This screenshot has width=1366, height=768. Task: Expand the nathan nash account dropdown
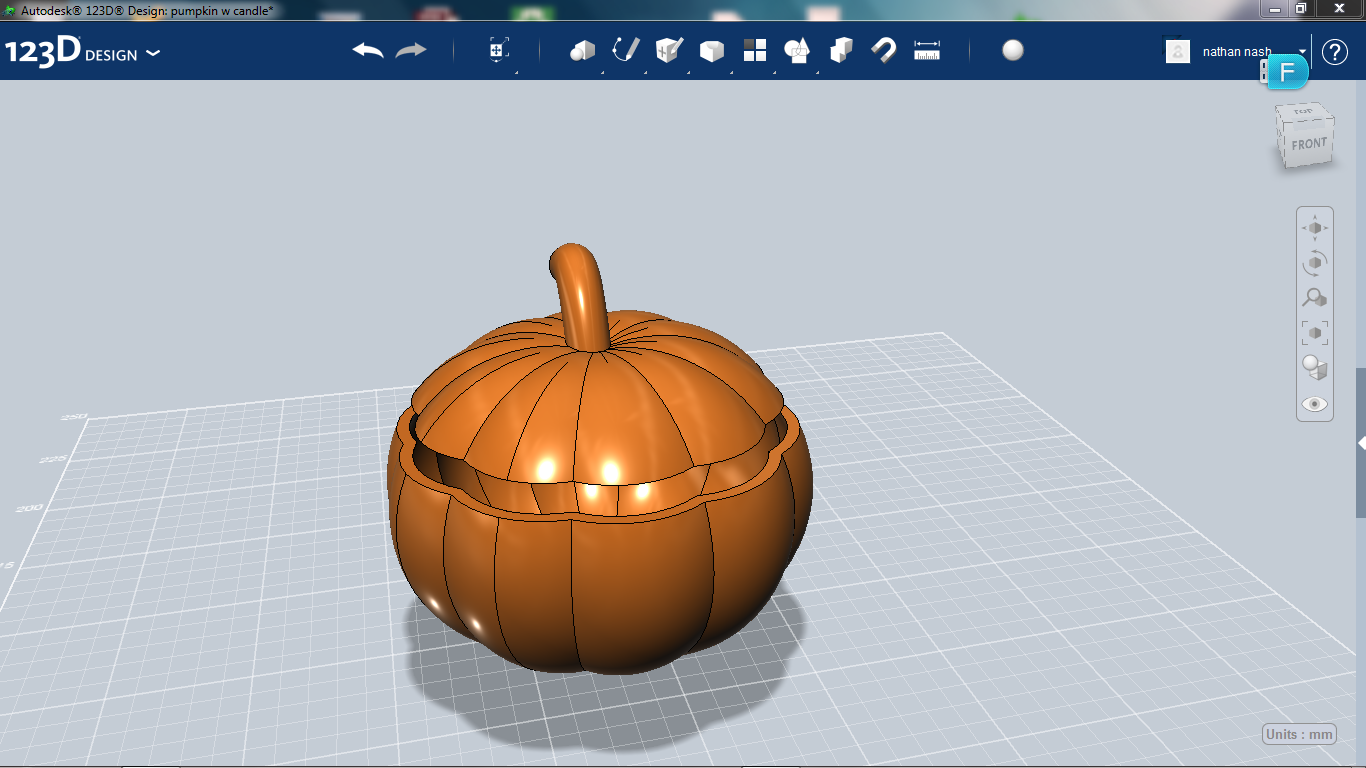[1303, 52]
